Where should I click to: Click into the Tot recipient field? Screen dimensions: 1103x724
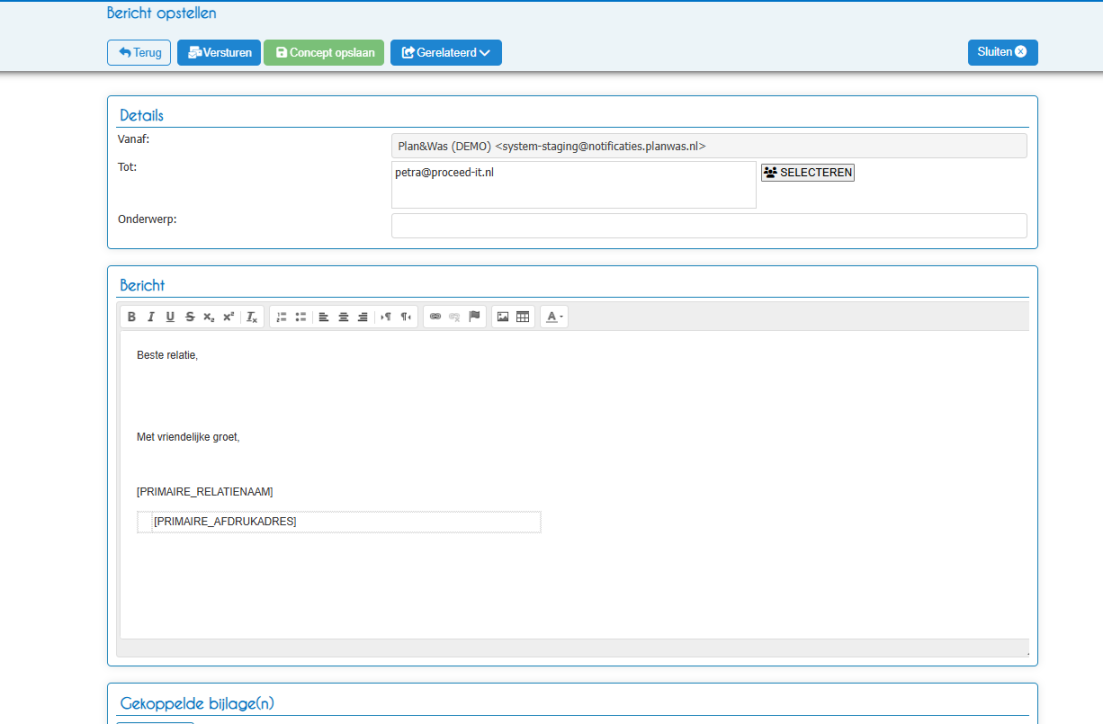[x=574, y=185]
